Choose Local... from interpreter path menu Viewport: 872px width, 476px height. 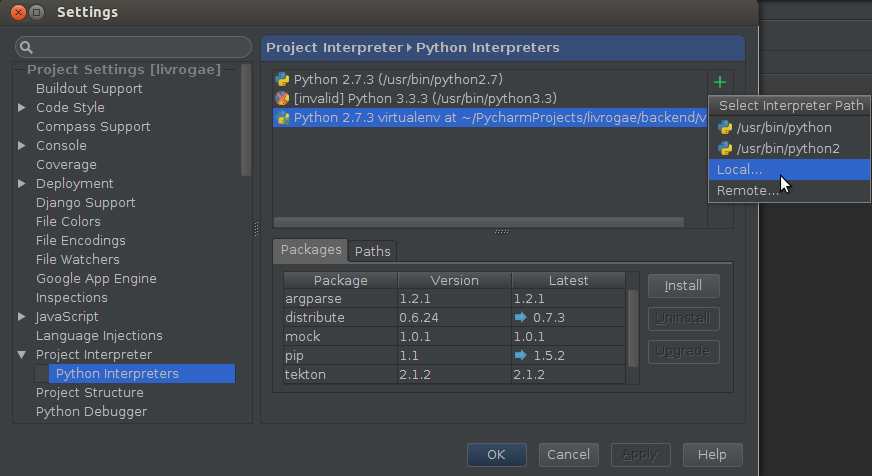[x=789, y=170]
